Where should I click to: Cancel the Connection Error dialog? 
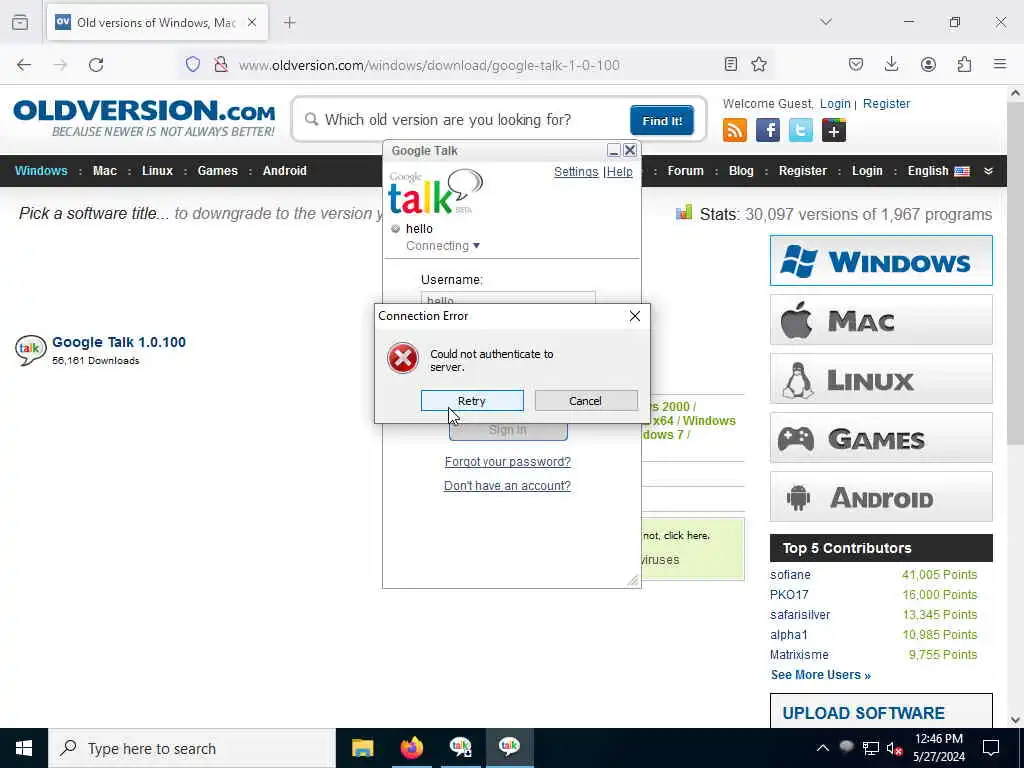pyautogui.click(x=586, y=400)
